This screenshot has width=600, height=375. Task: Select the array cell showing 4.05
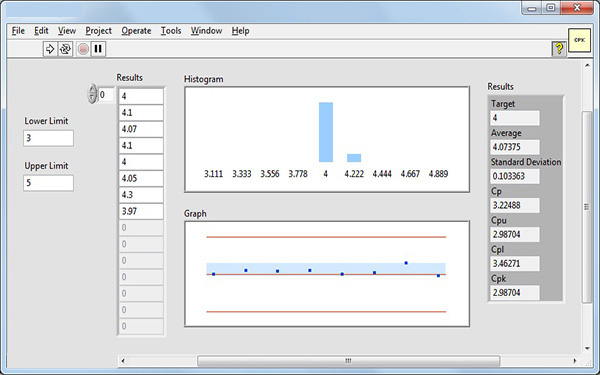141,178
